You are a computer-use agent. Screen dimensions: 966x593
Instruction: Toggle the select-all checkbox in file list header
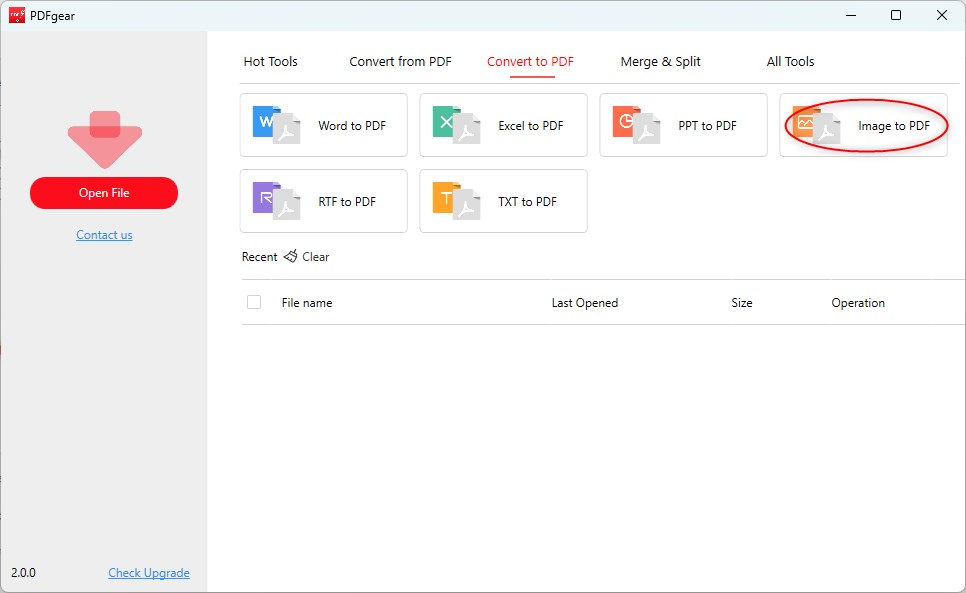[254, 302]
